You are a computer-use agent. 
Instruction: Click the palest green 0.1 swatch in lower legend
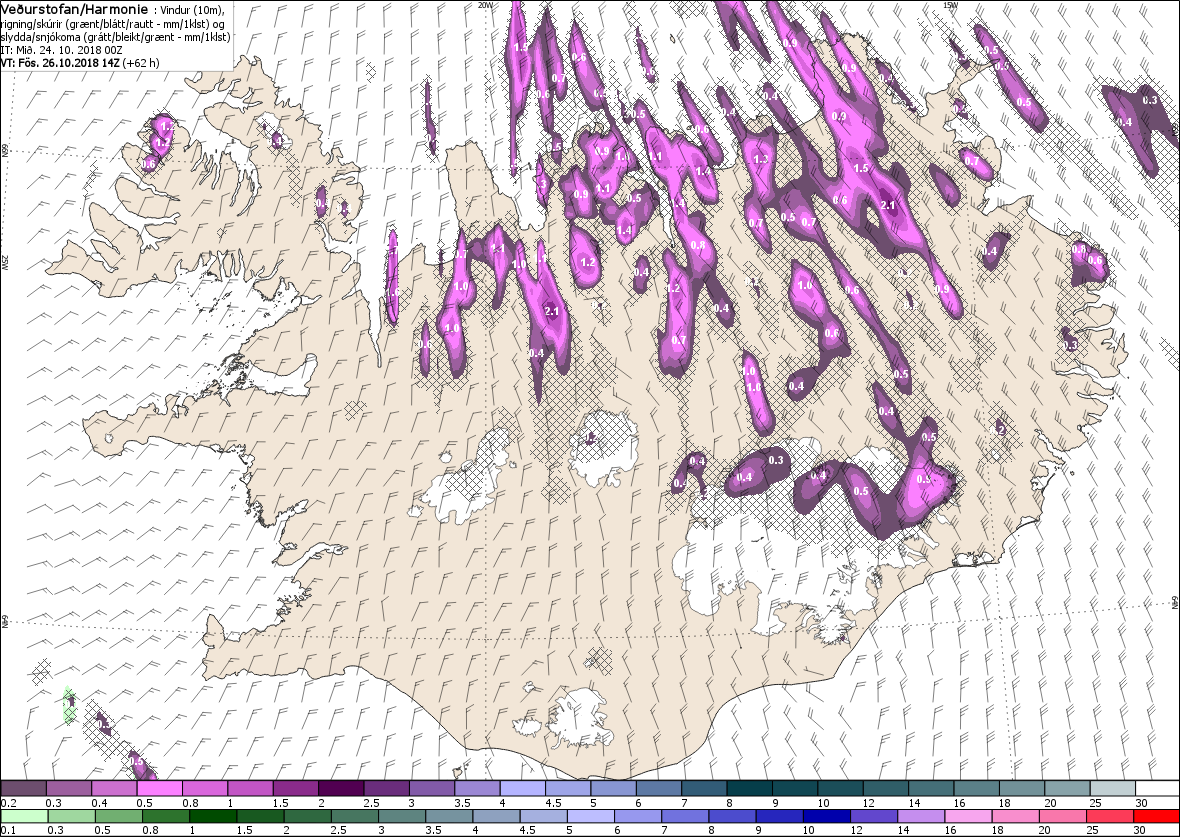[x=25, y=817]
